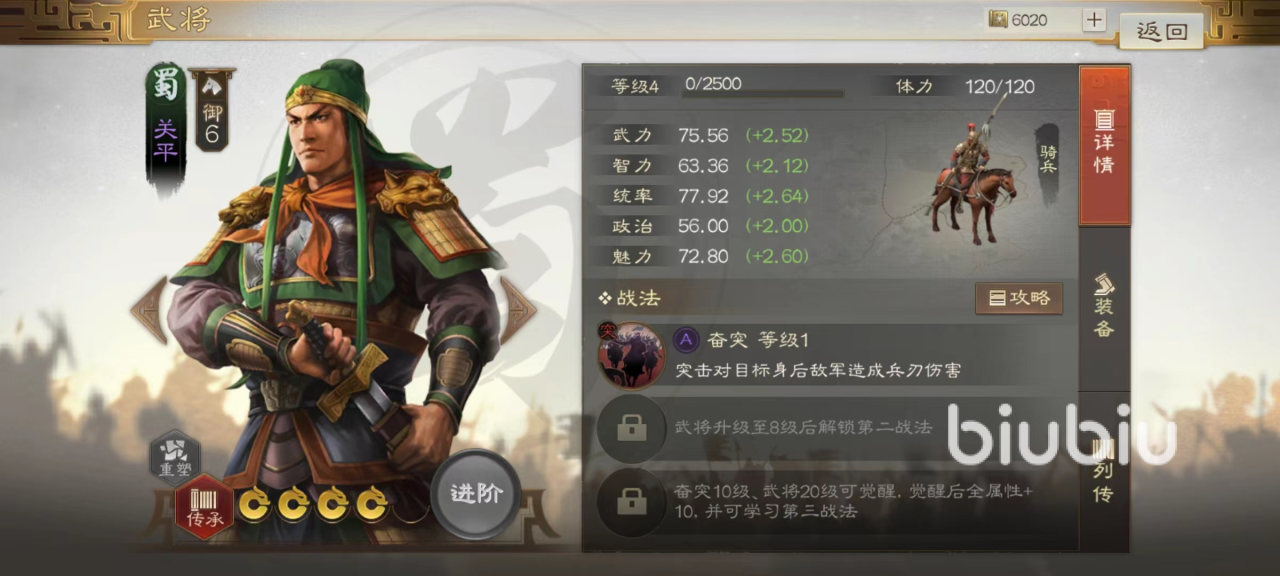
Task: Click the 返回 back button
Action: (x=1161, y=30)
